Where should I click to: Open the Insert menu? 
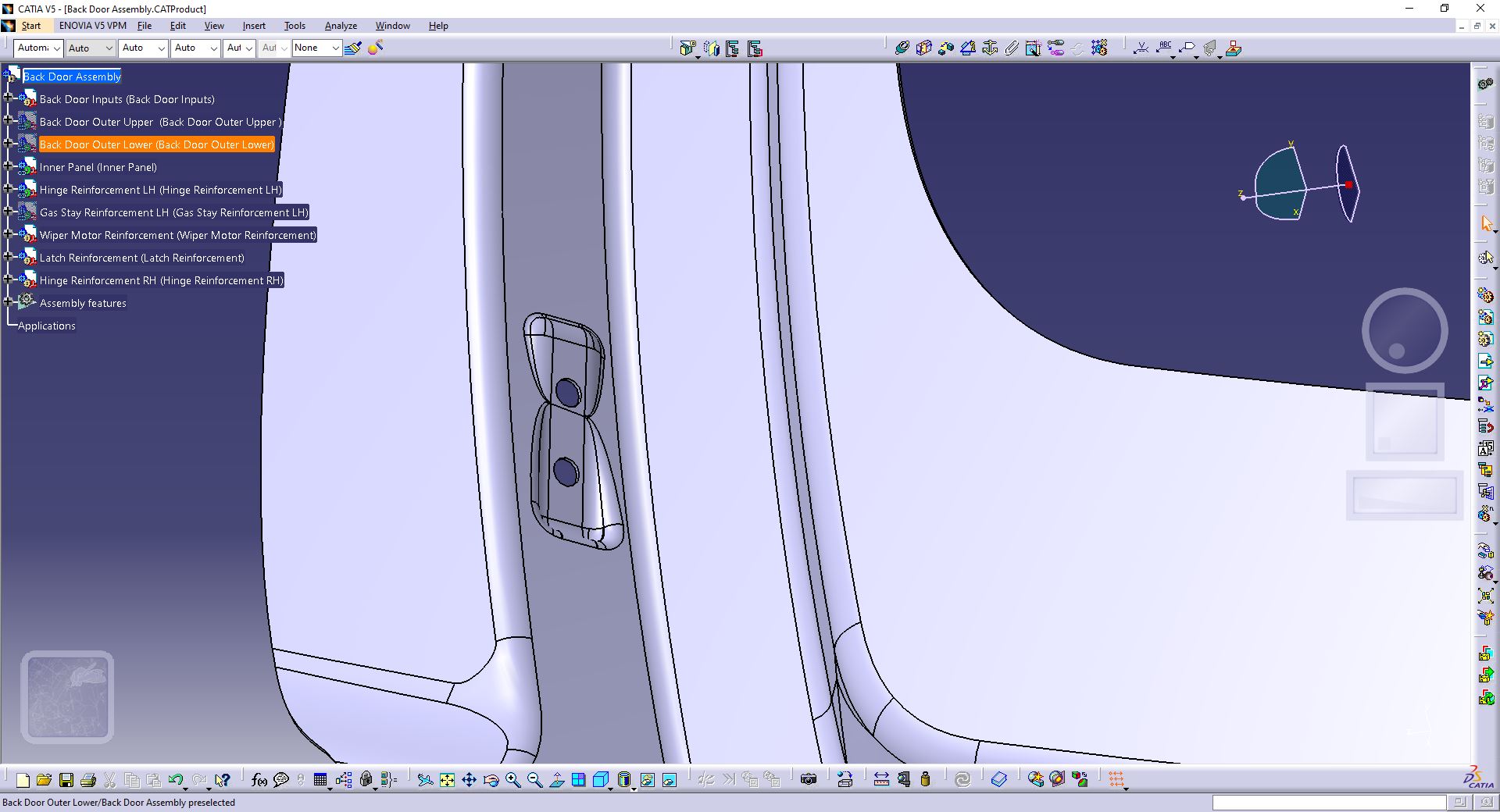pos(254,26)
